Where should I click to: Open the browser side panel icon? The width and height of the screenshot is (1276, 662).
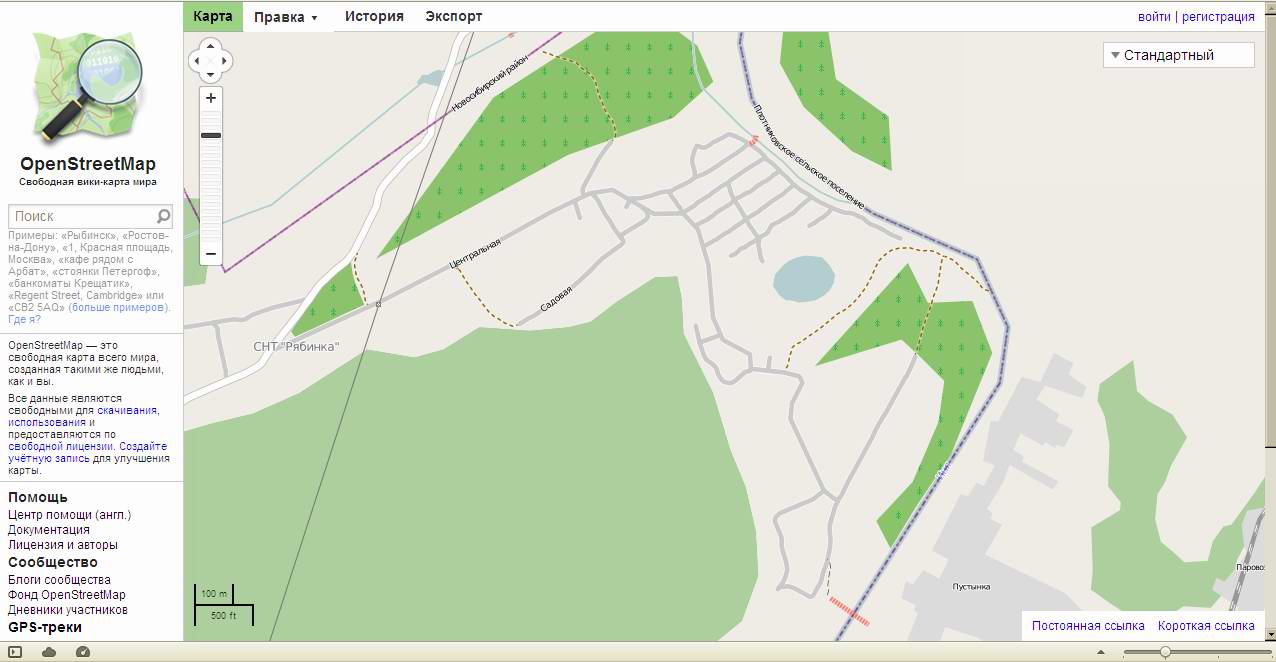point(15,652)
